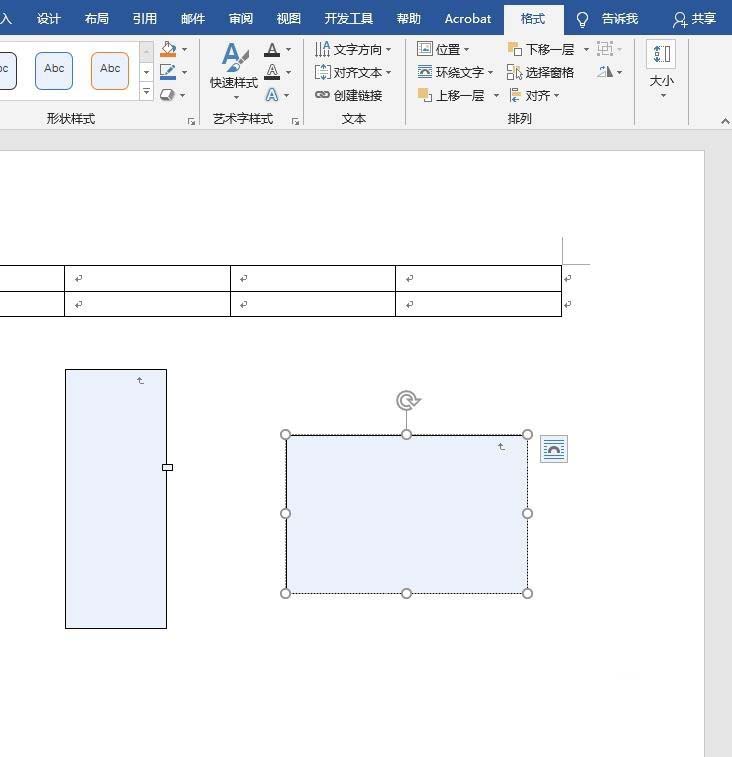Expand the 上移一层 dropdown arrow
This screenshot has width=732, height=757.
click(496, 96)
